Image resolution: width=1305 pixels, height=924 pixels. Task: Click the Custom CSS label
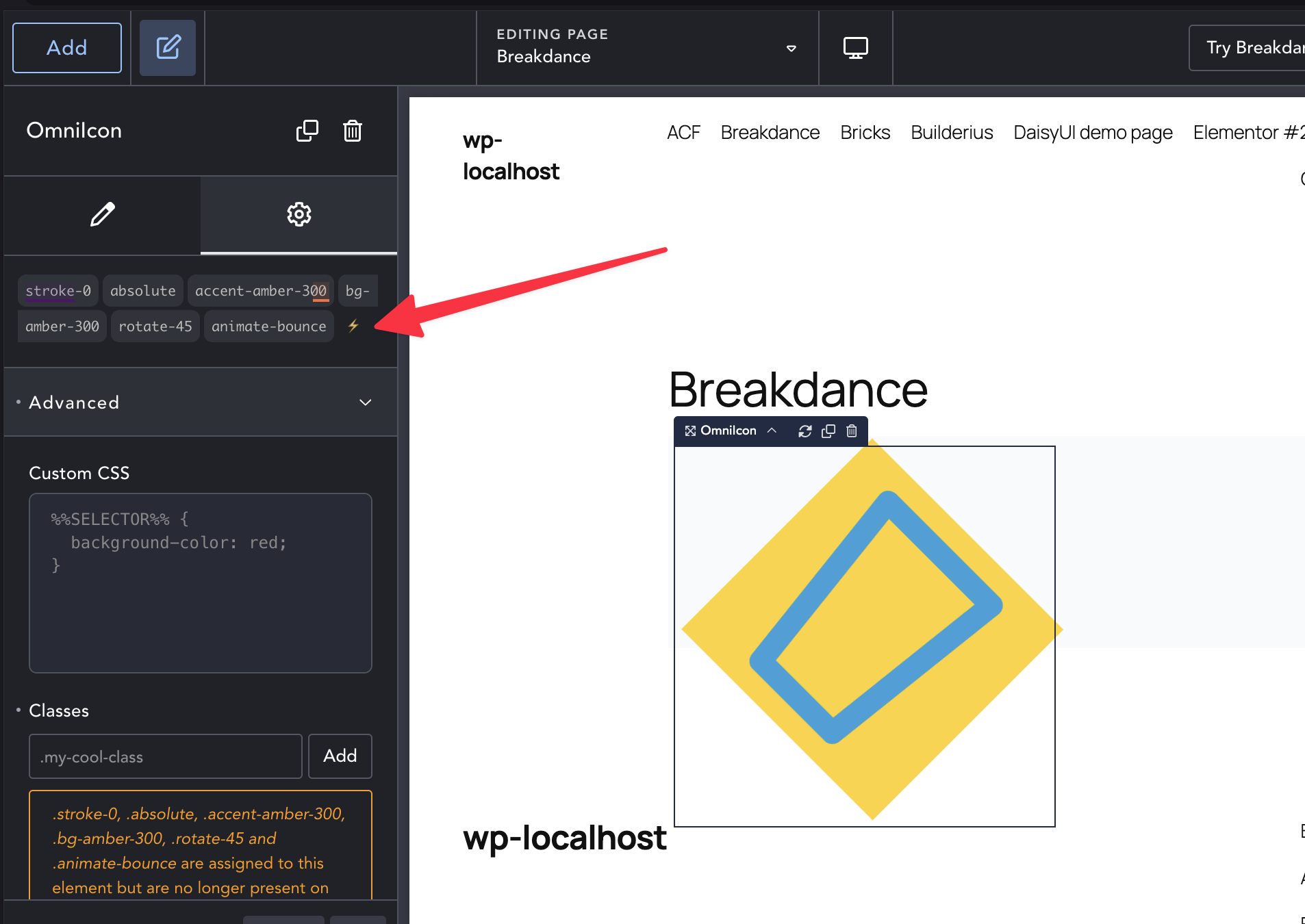pyautogui.click(x=79, y=473)
